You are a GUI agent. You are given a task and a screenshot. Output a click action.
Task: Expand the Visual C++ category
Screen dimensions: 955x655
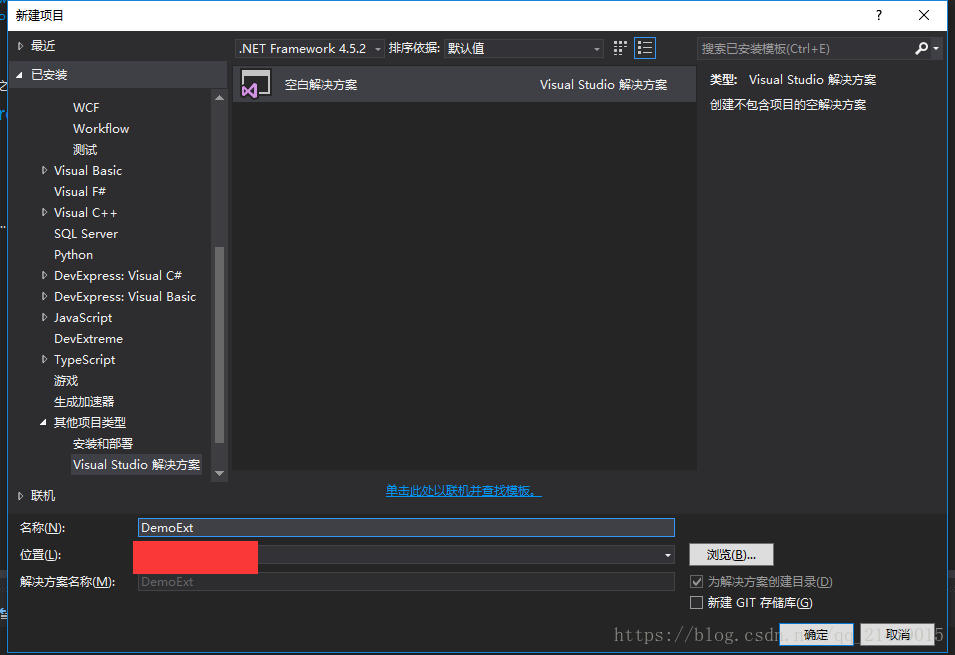click(x=43, y=212)
